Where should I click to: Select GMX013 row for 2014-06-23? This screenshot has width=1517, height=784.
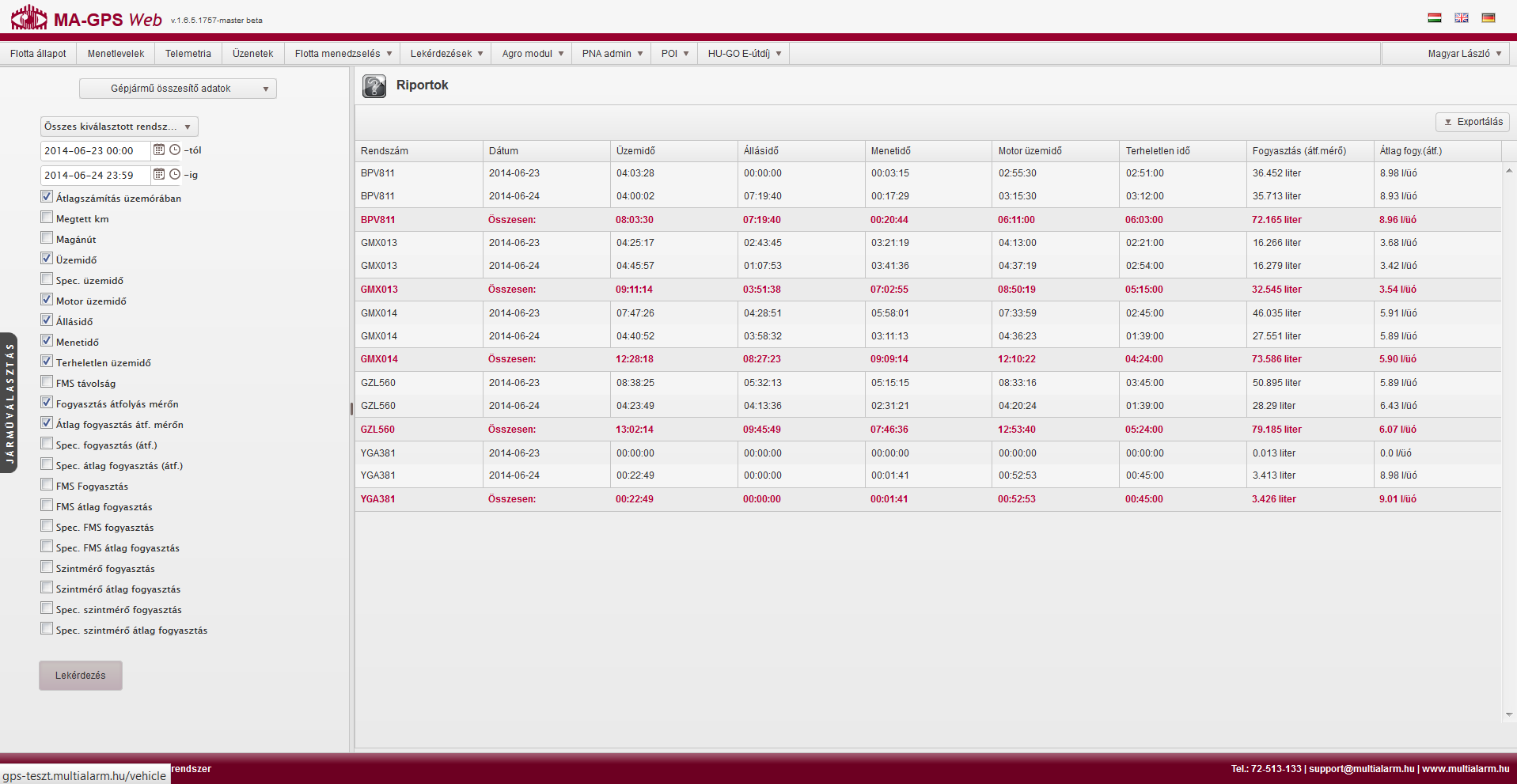[x=927, y=243]
